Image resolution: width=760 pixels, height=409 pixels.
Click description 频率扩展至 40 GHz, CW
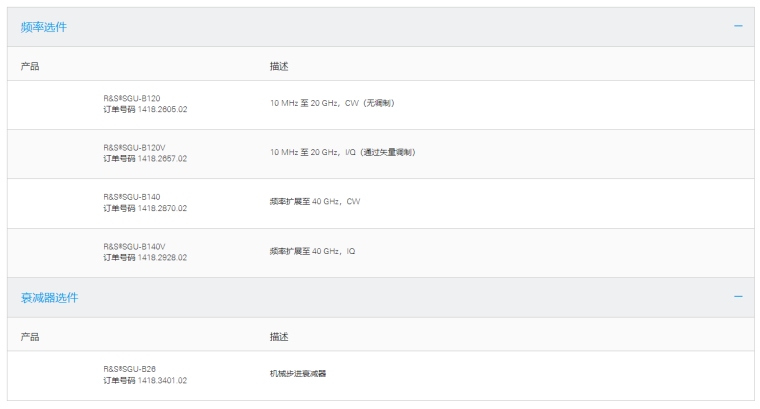click(x=315, y=202)
